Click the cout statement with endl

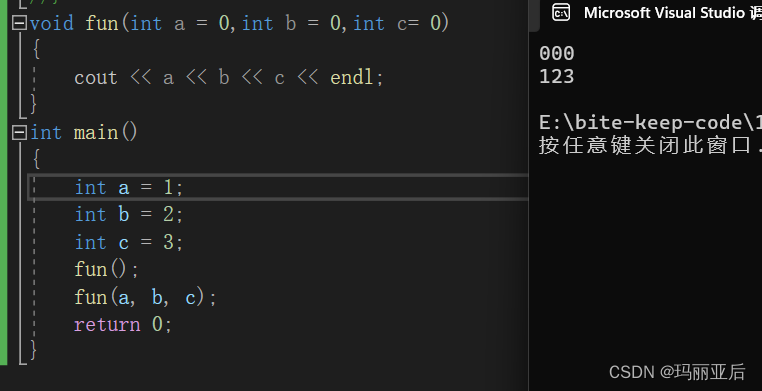point(229,78)
